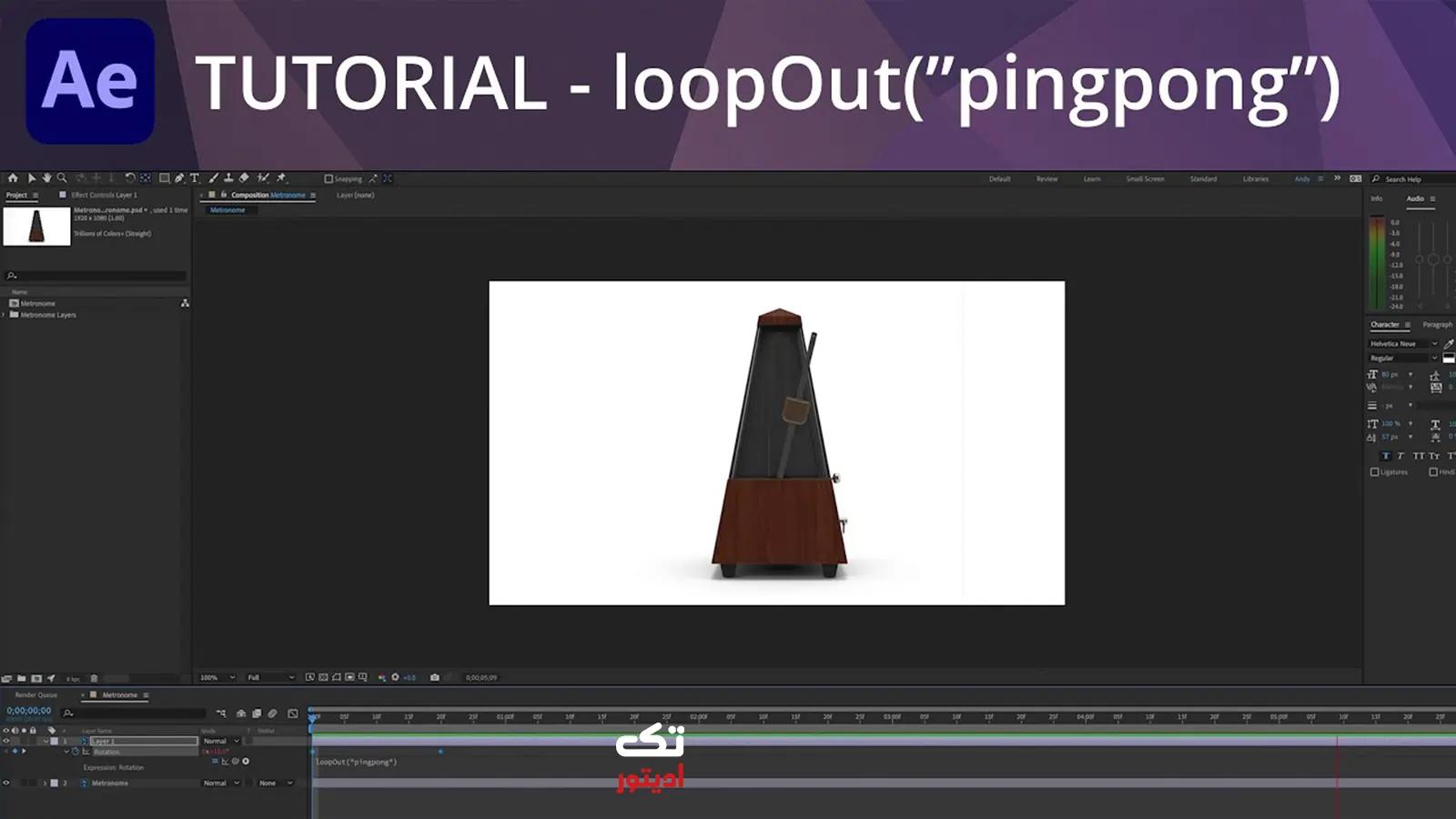Click the snapshot camera icon under the viewer
This screenshot has width=1456, height=819.
(x=435, y=677)
